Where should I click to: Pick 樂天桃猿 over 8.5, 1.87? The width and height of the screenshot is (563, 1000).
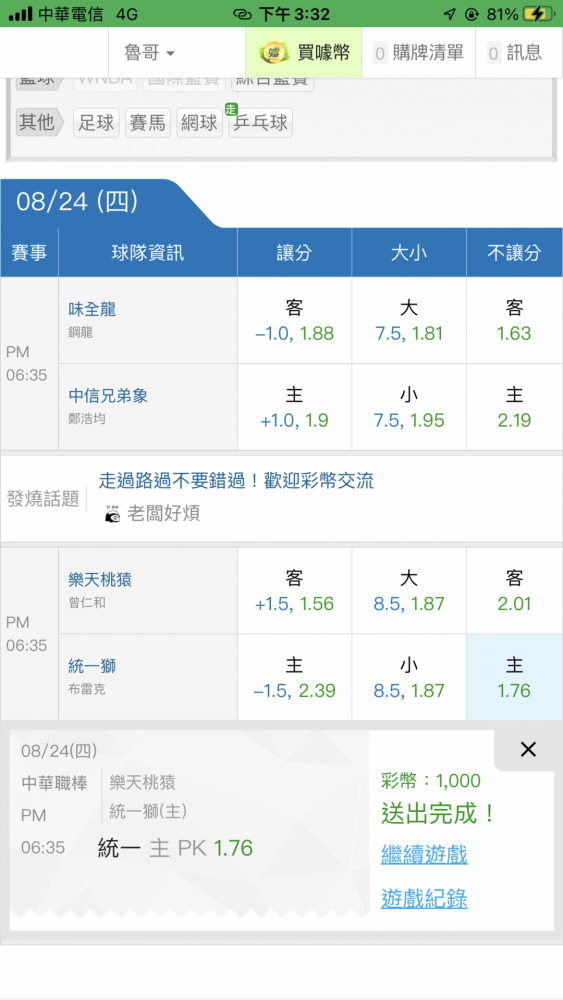409,591
